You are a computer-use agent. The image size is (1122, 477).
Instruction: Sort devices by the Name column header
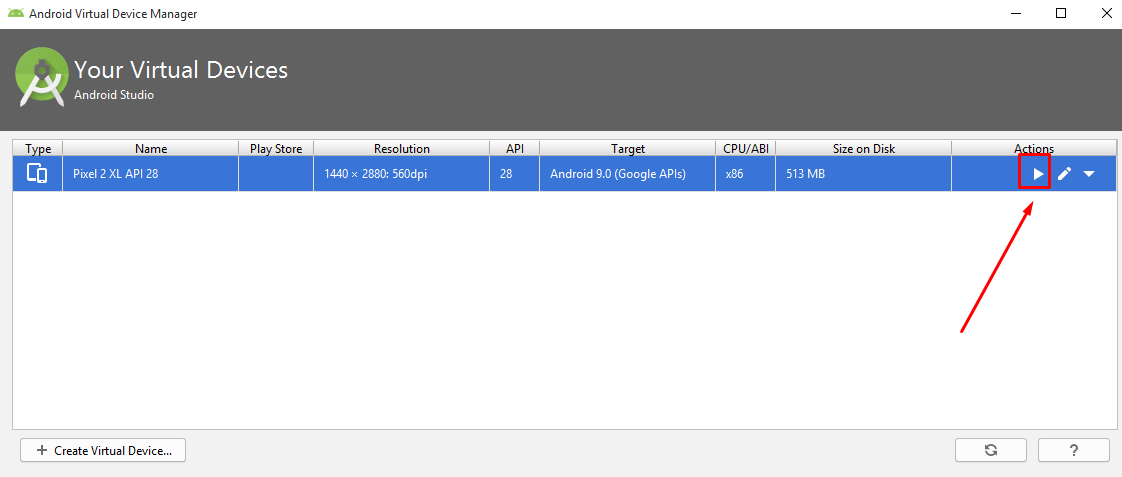150,148
